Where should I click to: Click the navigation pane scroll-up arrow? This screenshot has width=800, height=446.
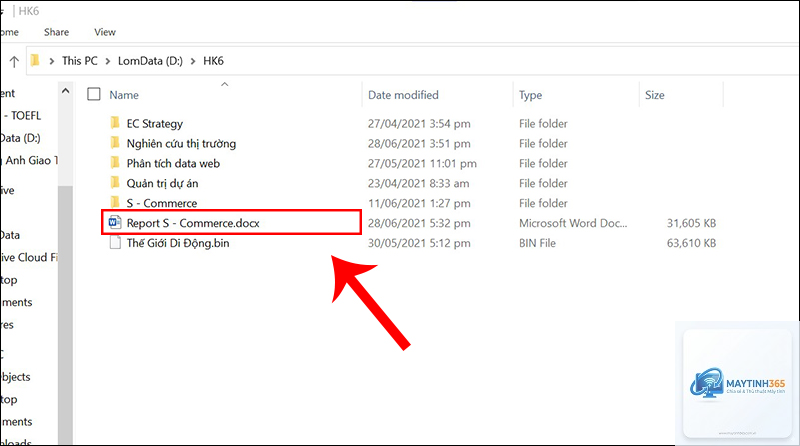coord(65,91)
